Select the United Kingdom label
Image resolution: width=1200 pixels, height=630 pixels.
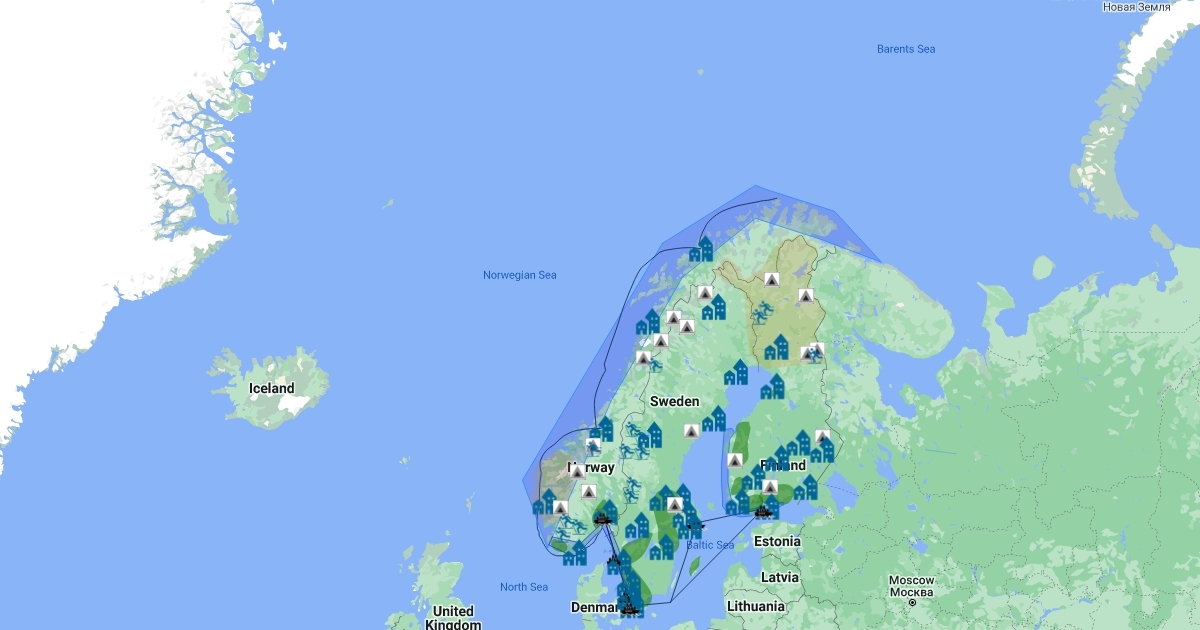click(453, 617)
